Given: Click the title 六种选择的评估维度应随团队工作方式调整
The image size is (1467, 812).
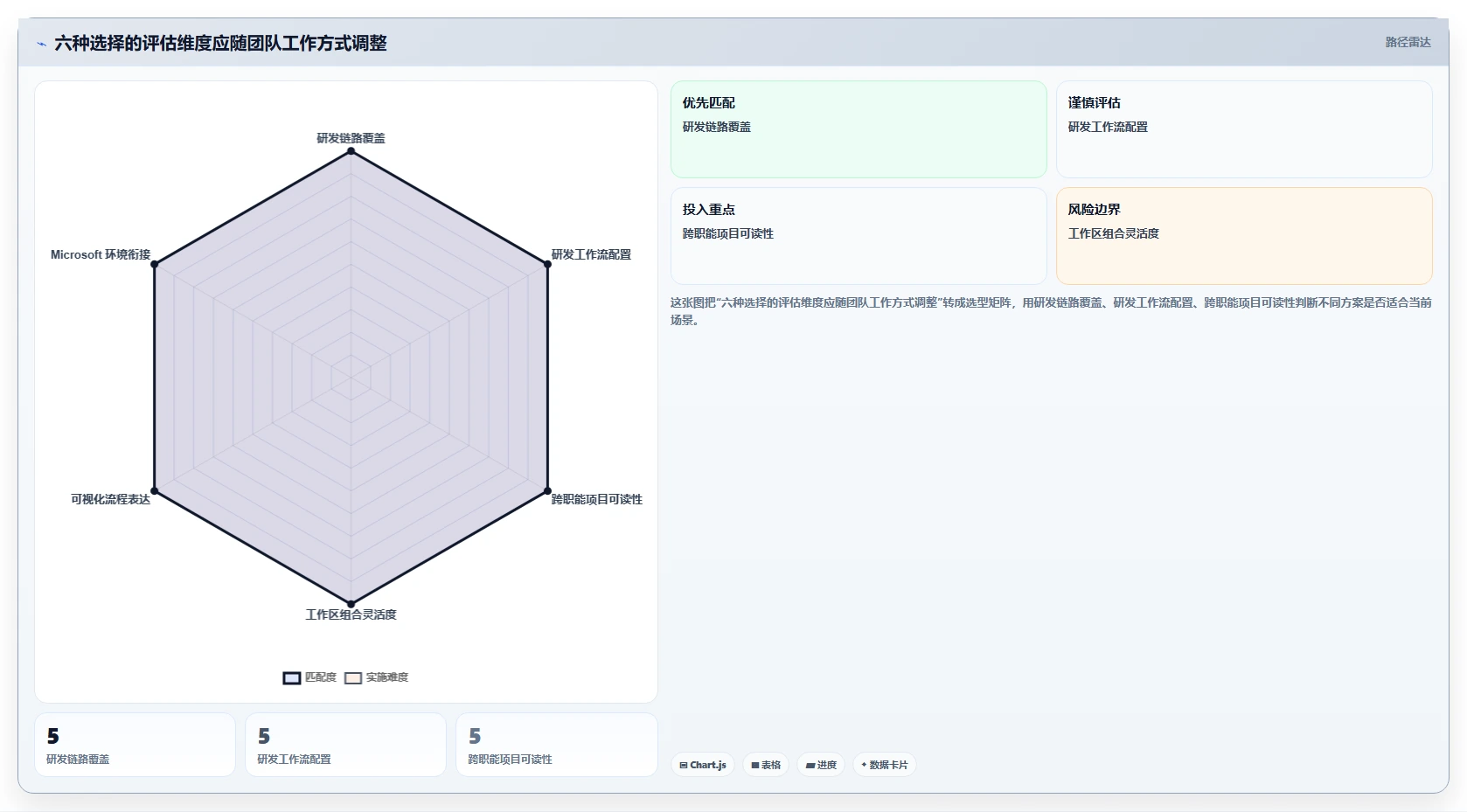Looking at the screenshot, I should (220, 43).
